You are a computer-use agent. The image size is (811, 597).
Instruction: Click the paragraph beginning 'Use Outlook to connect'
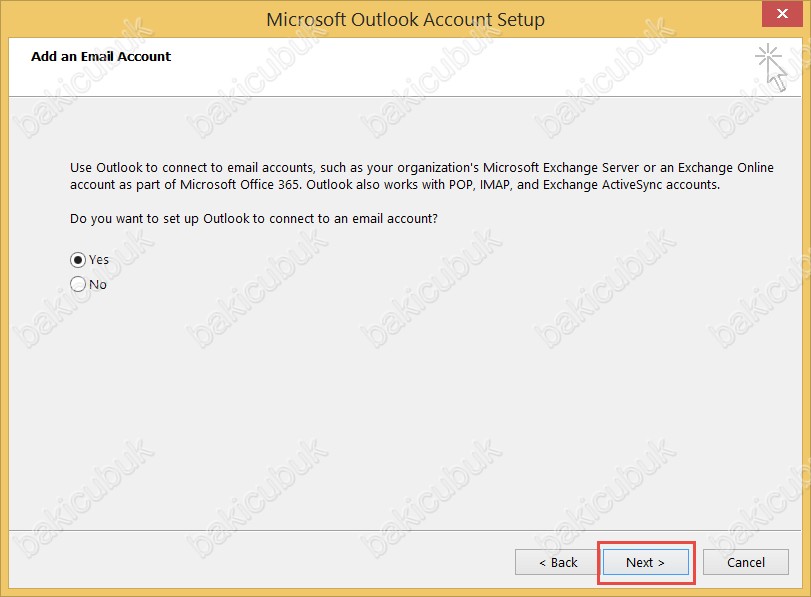422,176
